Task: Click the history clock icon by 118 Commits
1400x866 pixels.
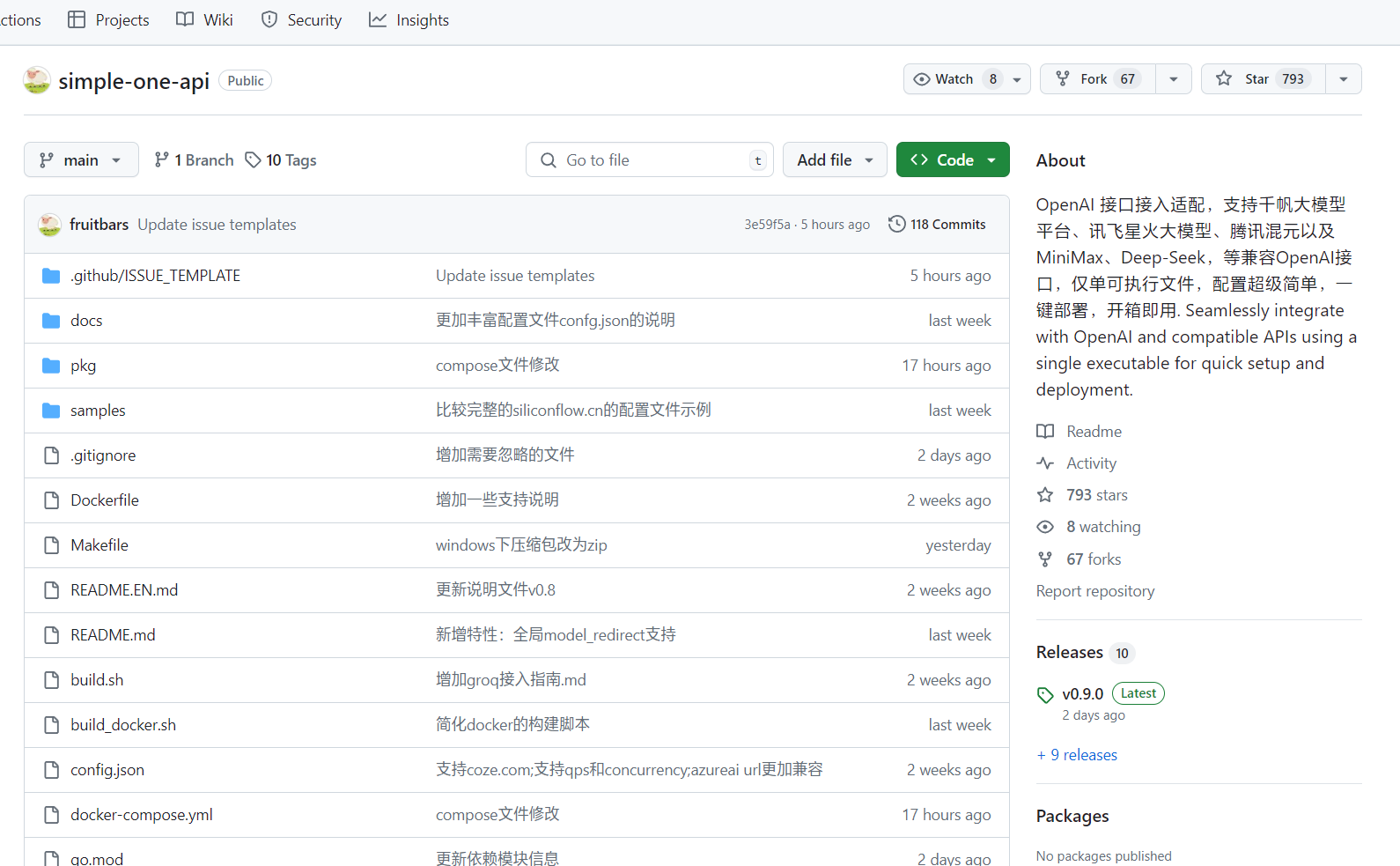Action: [x=896, y=224]
